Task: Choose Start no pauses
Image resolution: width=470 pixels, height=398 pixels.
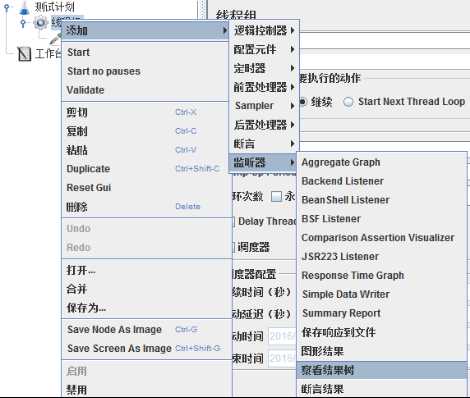Action: click(x=145, y=71)
